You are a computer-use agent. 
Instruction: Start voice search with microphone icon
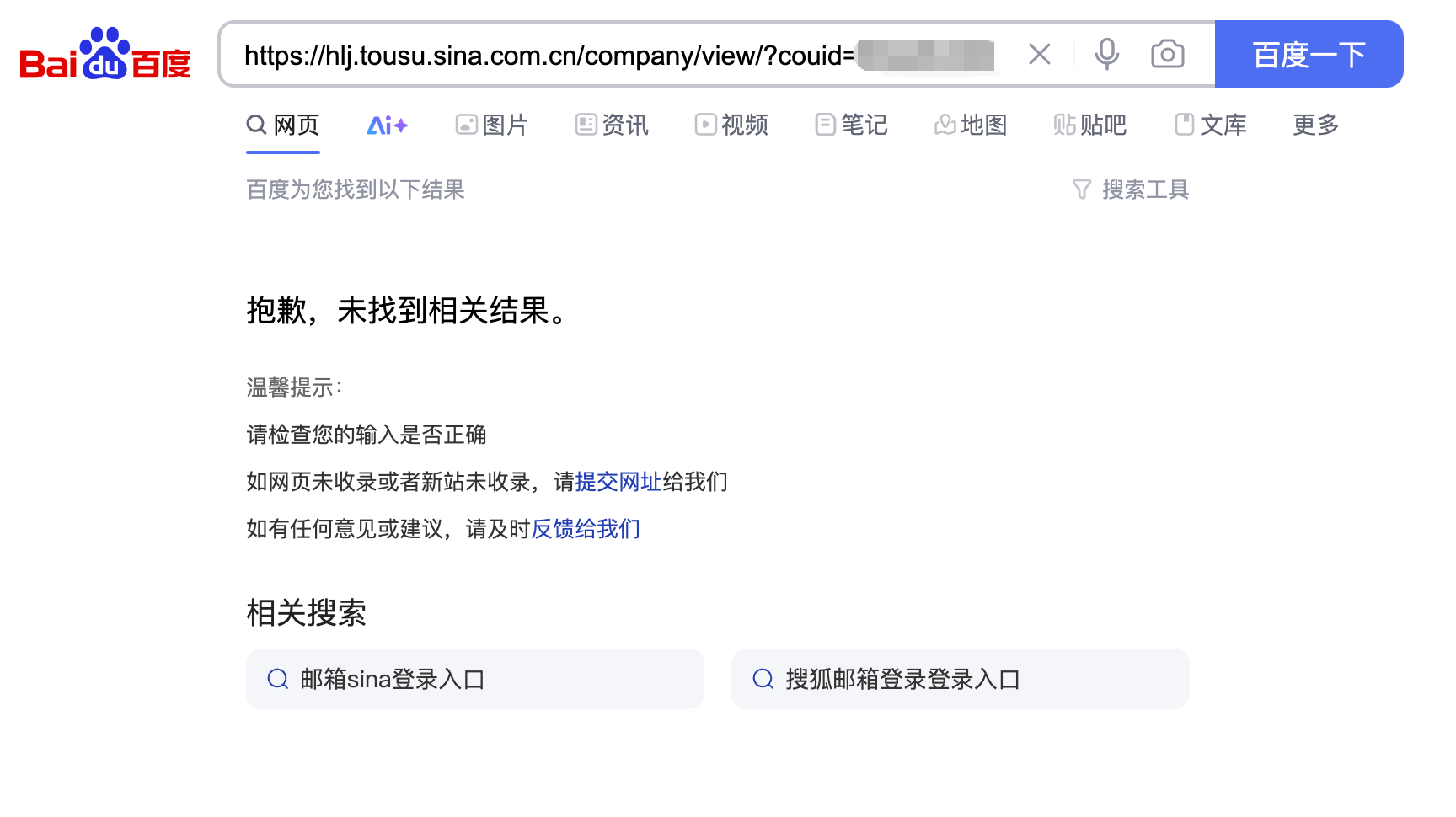1106,55
